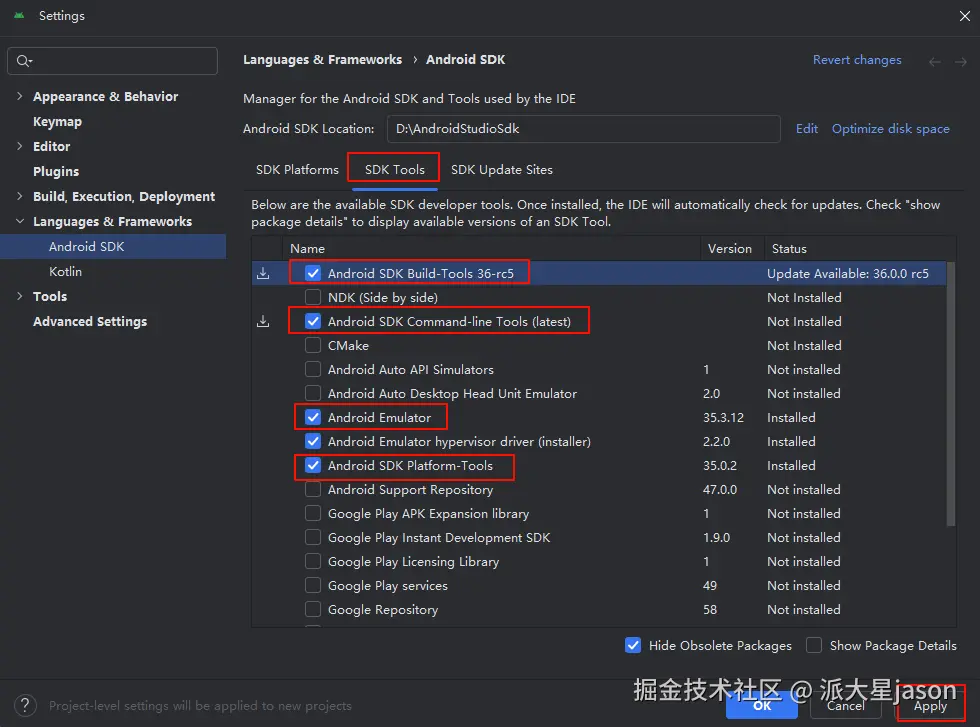Open Advanced Settings
Screen dimensions: 980x727
tap(90, 321)
